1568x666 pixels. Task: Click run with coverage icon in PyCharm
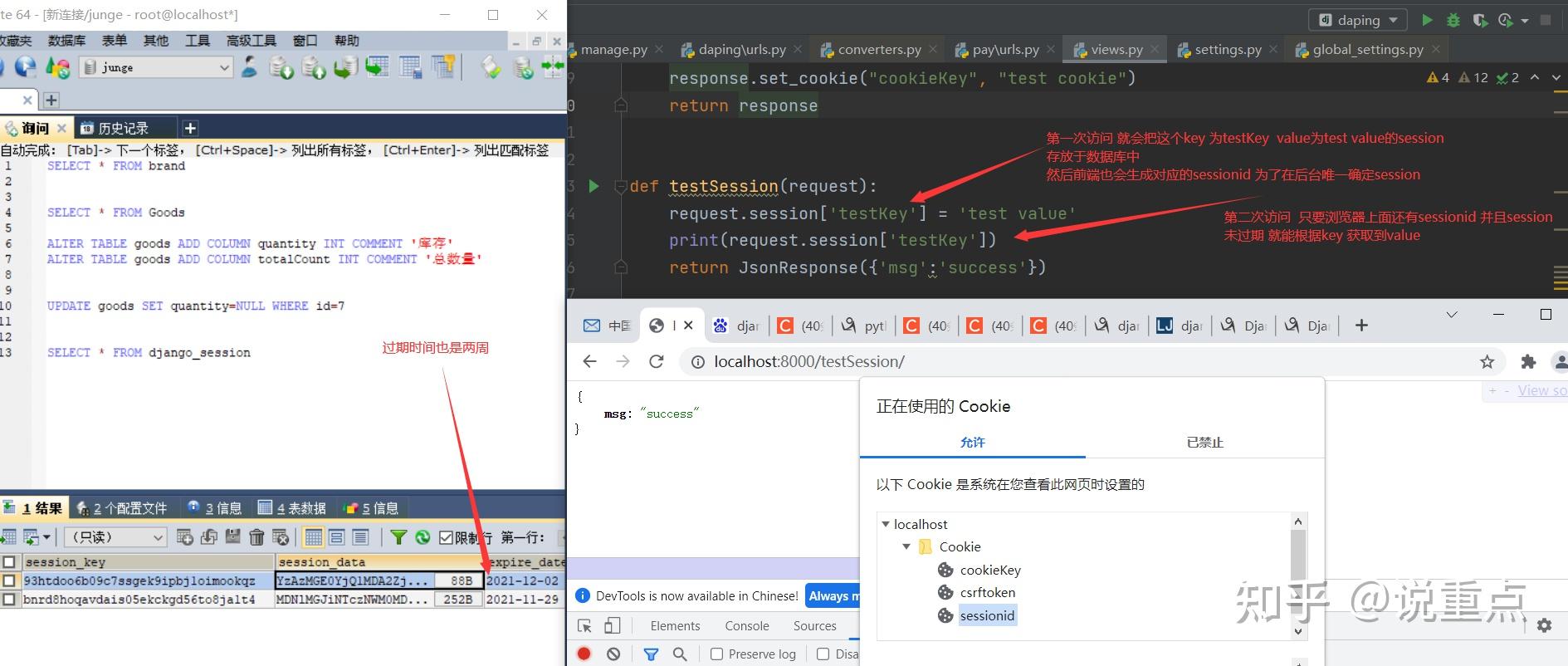[1480, 20]
